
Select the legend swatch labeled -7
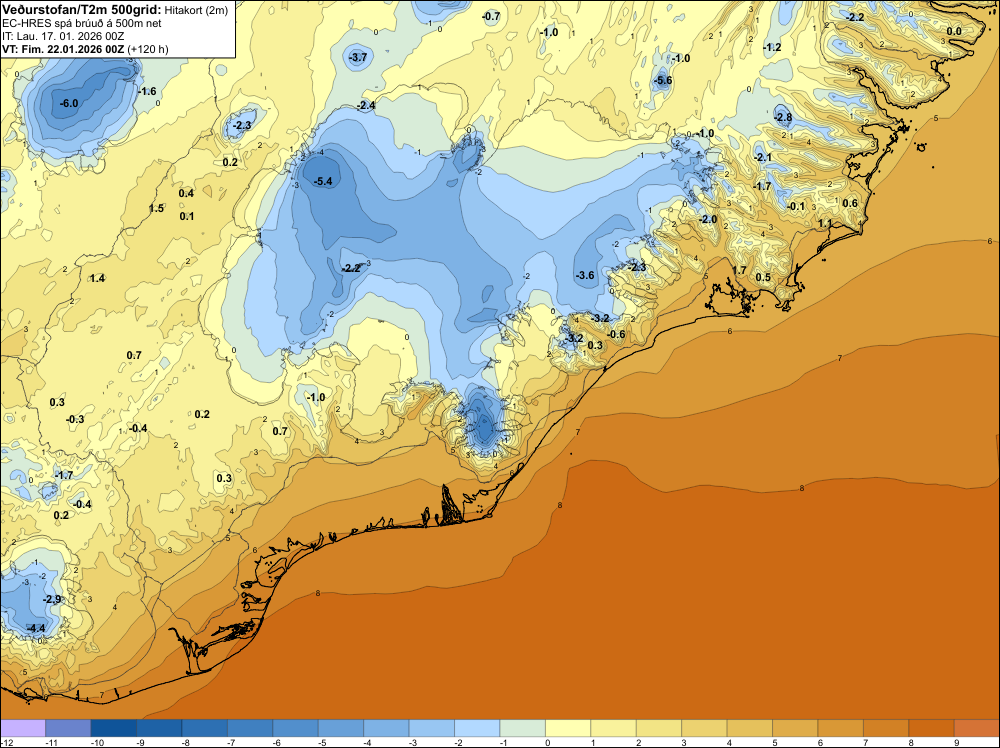tap(250, 728)
